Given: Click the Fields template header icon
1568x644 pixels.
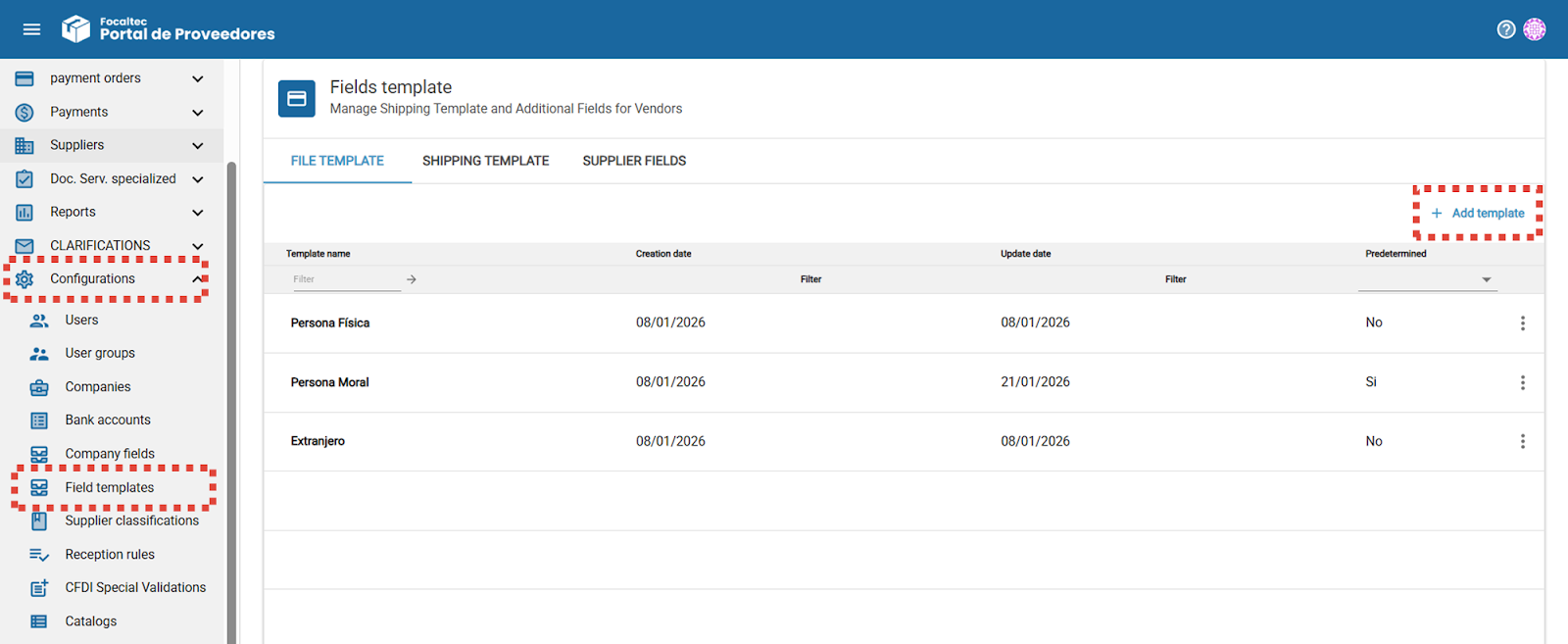Looking at the screenshot, I should pos(297,99).
